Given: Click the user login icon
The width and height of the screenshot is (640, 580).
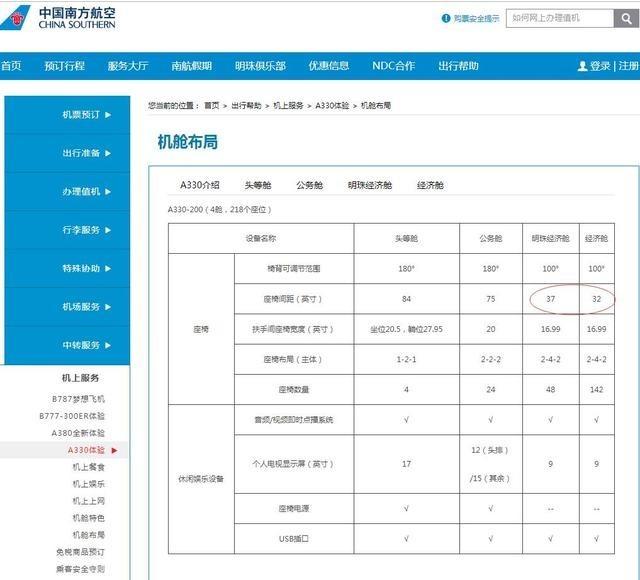Looking at the screenshot, I should 582,66.
